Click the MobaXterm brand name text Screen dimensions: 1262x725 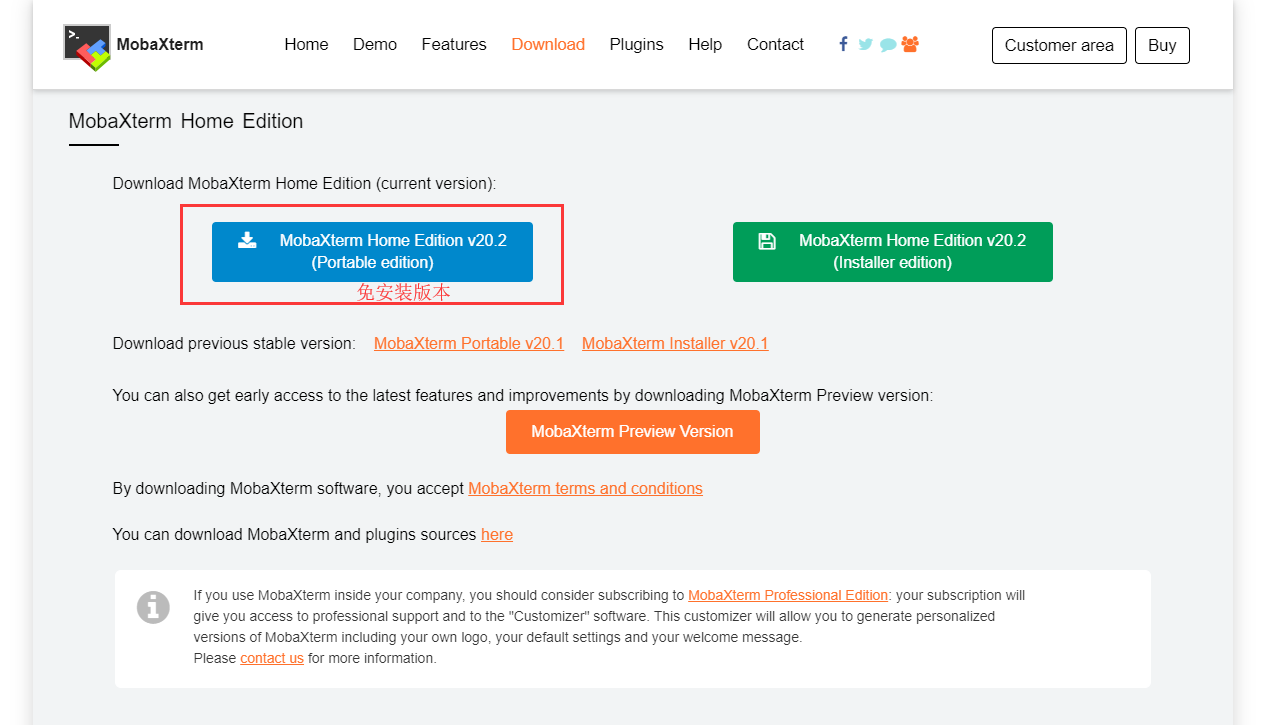pos(160,44)
